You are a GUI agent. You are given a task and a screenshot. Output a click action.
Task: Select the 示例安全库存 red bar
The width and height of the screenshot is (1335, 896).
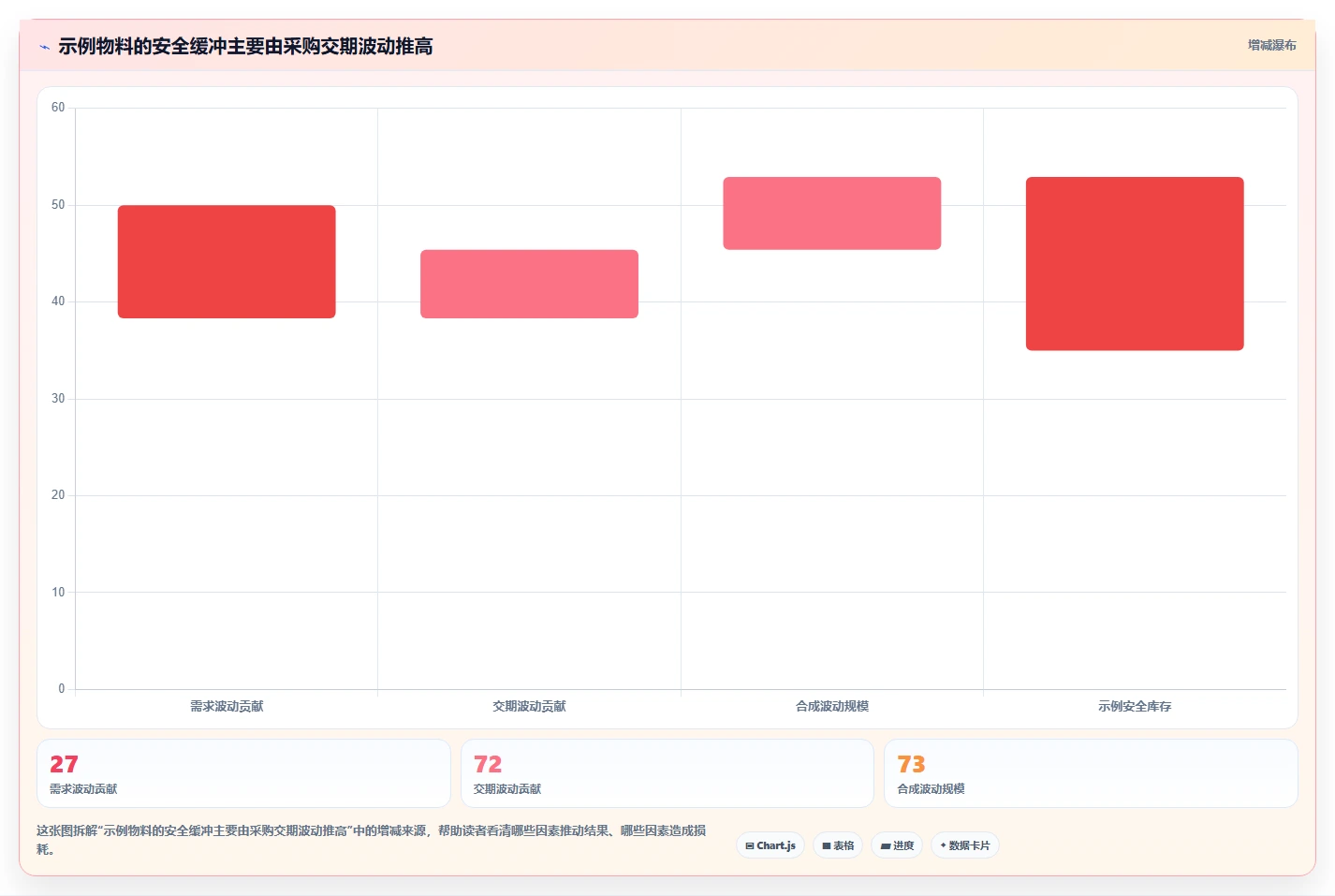1135,264
